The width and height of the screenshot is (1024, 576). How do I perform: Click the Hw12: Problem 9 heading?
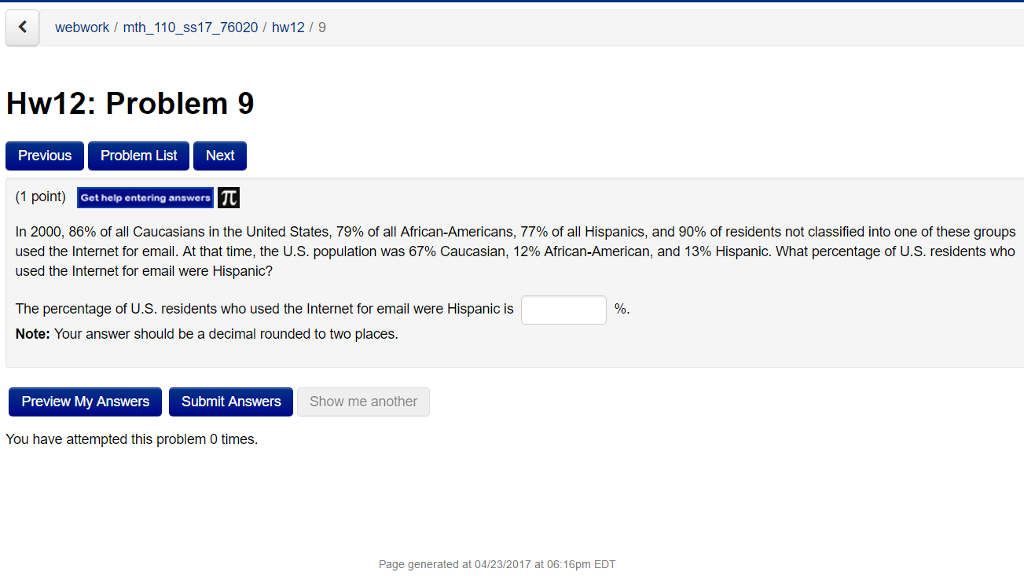pos(130,103)
